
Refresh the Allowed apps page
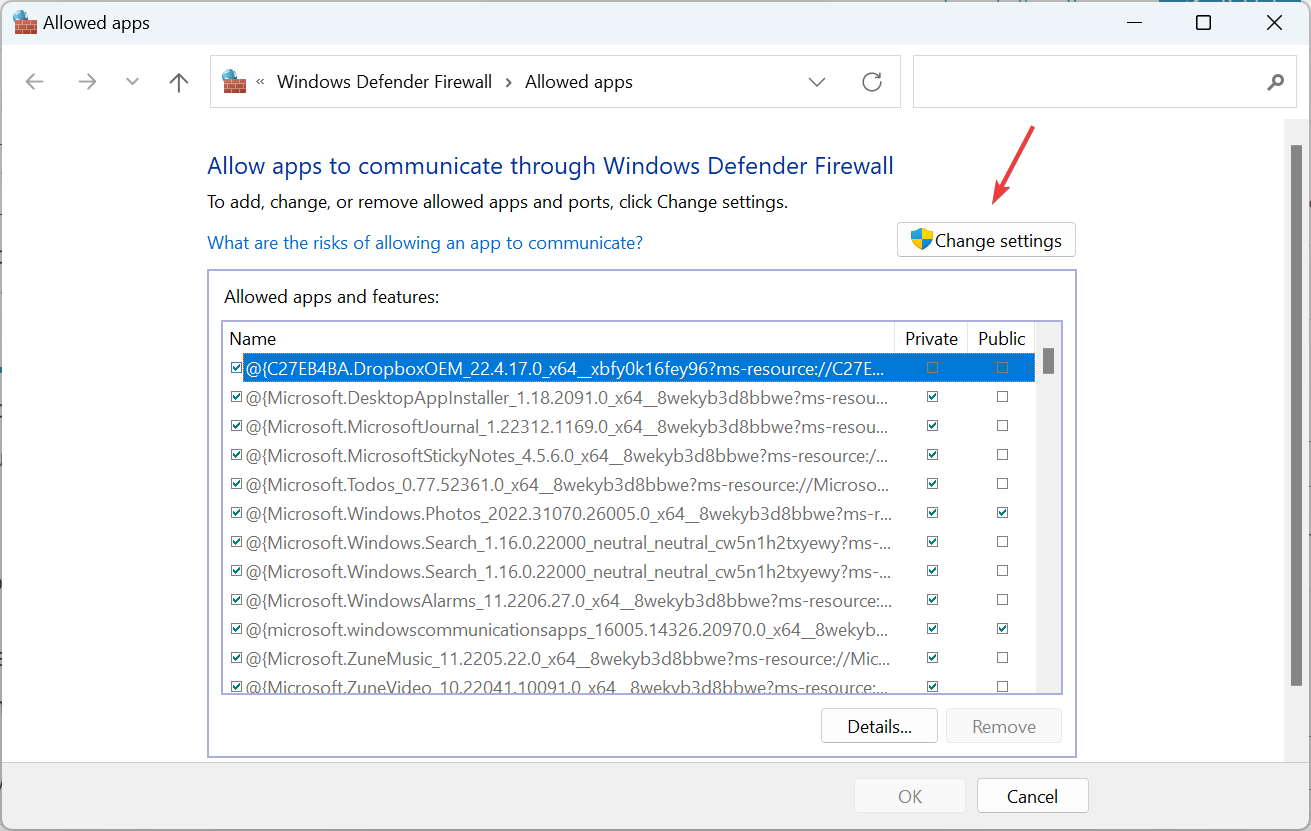pyautogui.click(x=872, y=82)
